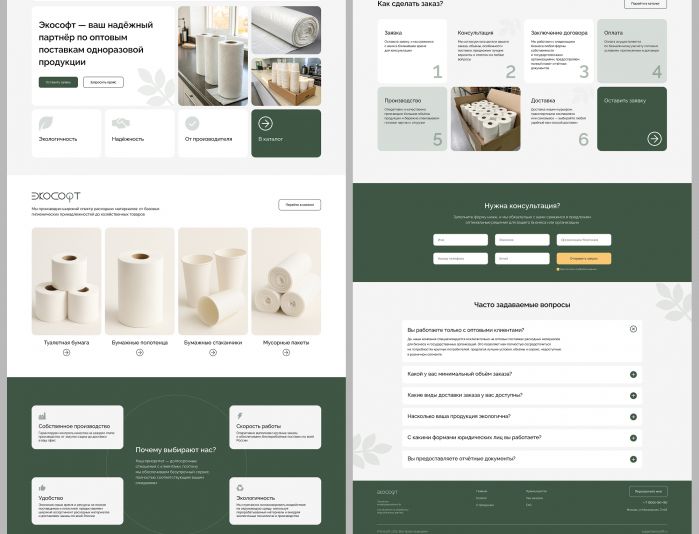699x534 pixels.
Task: Click the 'Часто задаваемые вопросы' heading
Action: coord(522,304)
